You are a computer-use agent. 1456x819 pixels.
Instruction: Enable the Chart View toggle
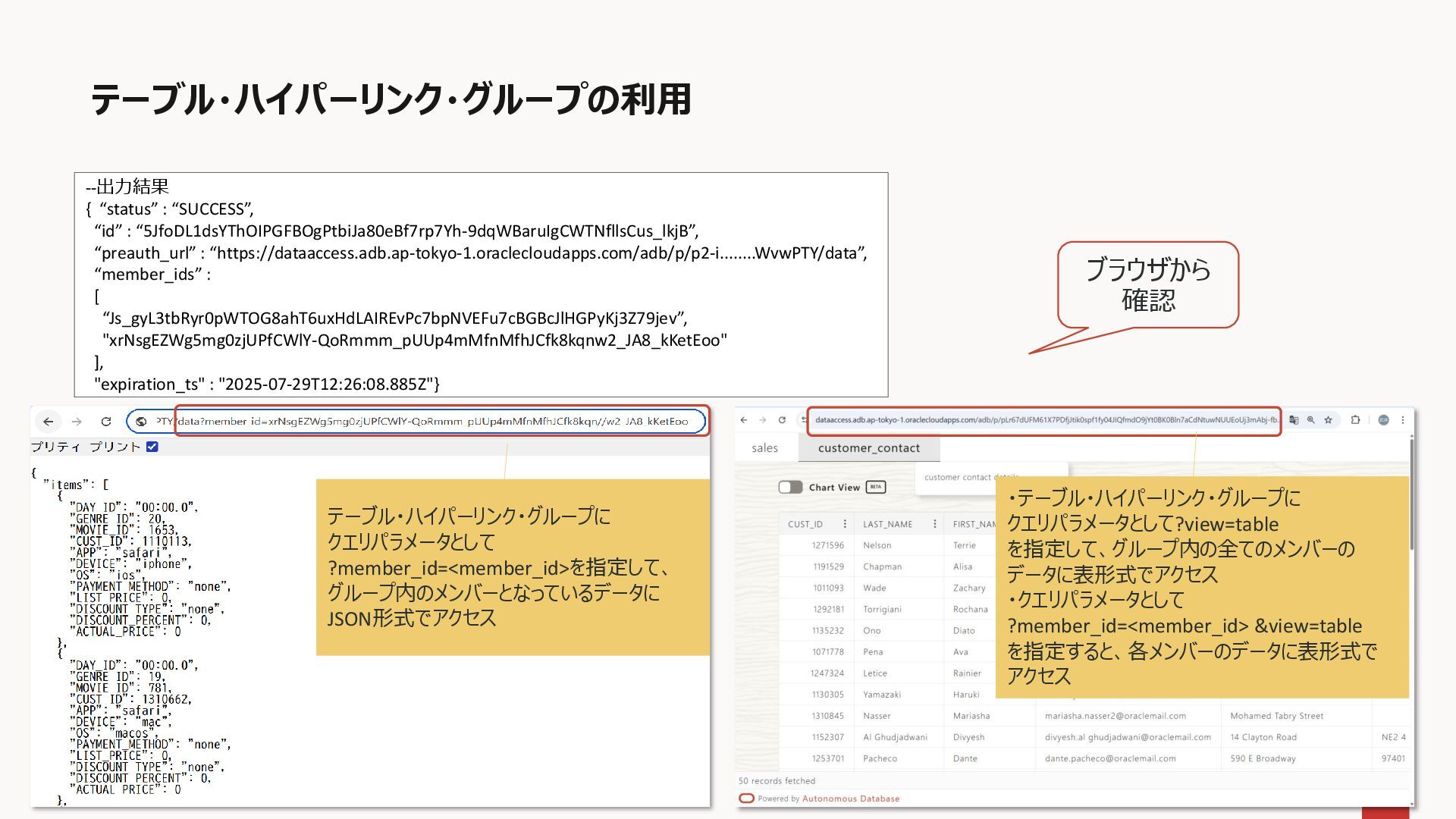[790, 488]
